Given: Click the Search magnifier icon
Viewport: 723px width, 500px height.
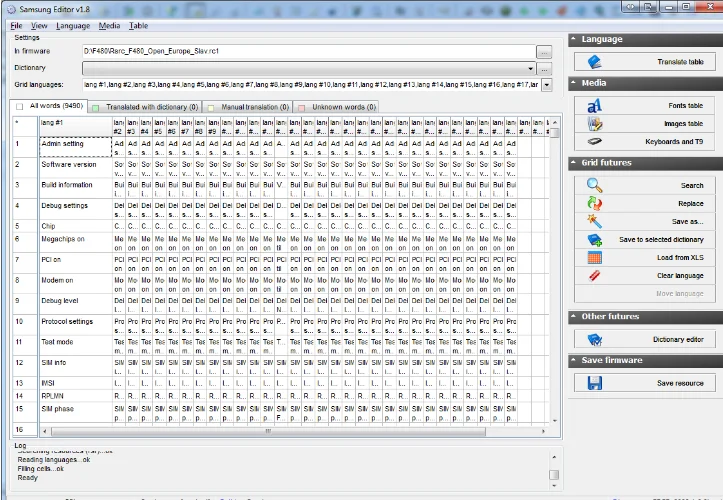Looking at the screenshot, I should click(594, 185).
